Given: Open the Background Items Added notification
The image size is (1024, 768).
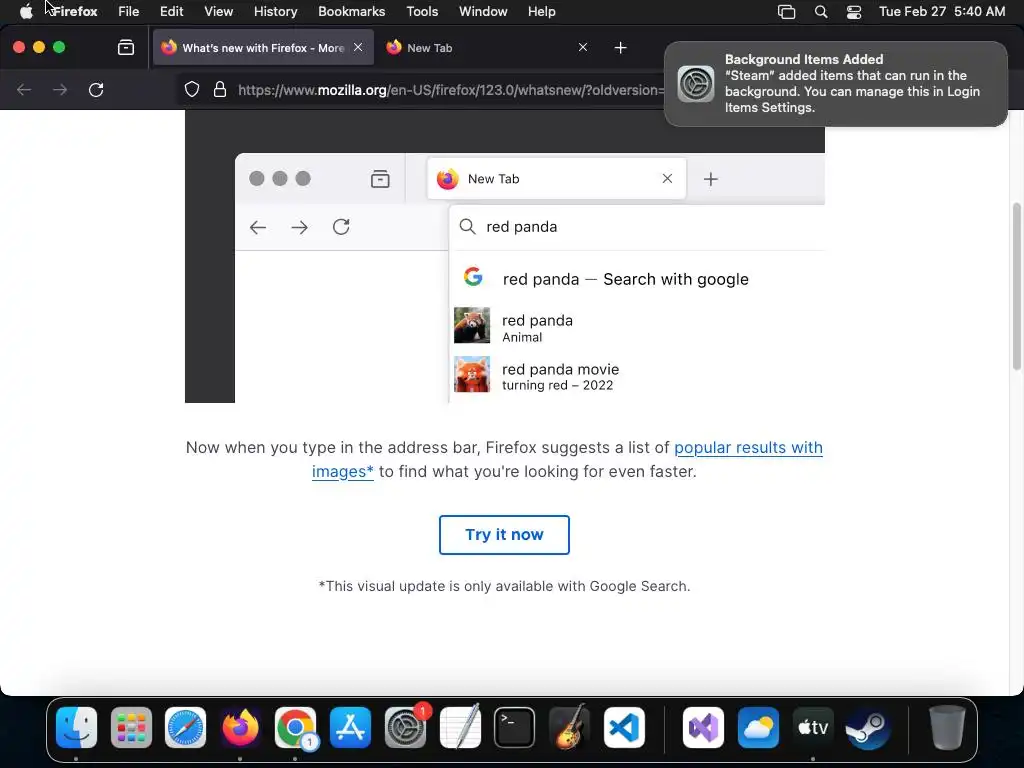Looking at the screenshot, I should click(836, 84).
